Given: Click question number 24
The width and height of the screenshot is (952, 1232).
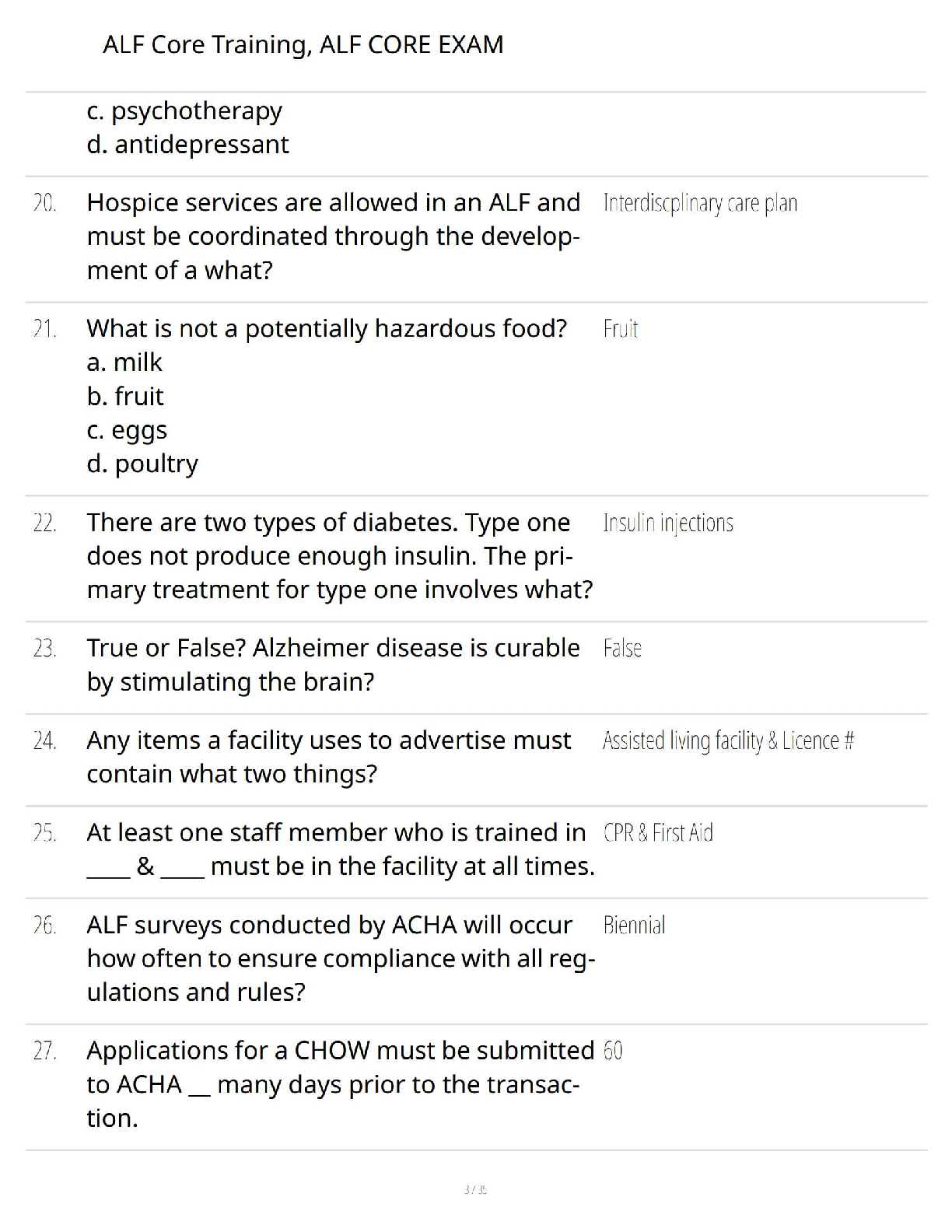Looking at the screenshot, I should click(x=44, y=740).
